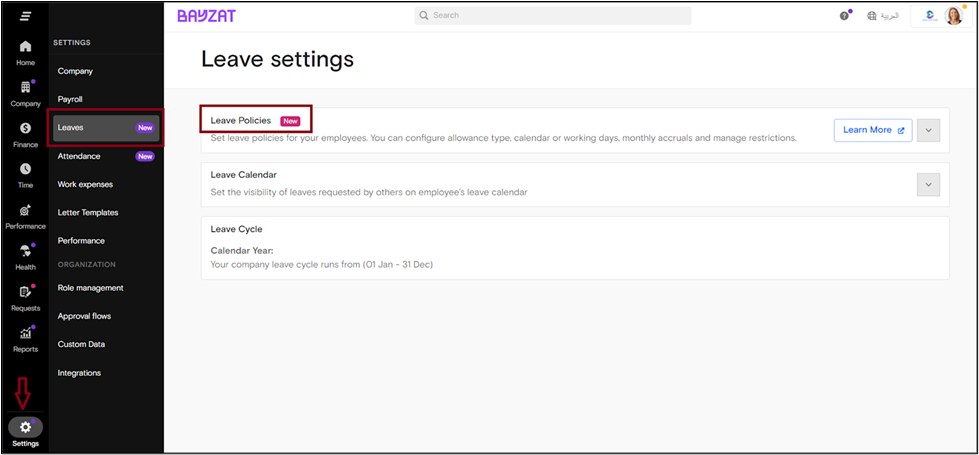
Task: Collapse sidebar with the hamburger menu icon
Action: [25, 16]
